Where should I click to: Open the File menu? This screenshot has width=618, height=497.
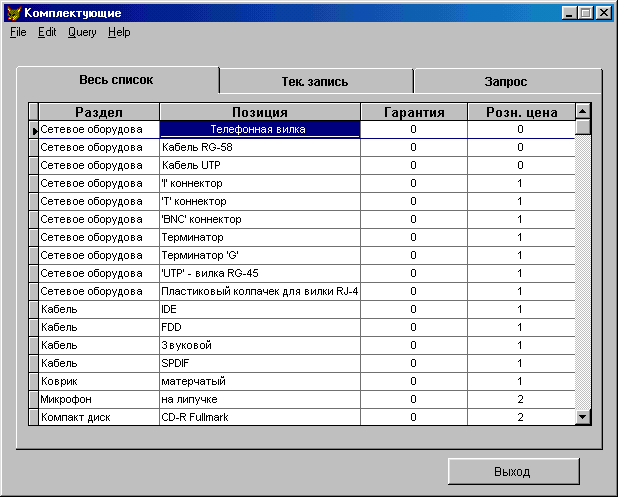click(x=18, y=32)
